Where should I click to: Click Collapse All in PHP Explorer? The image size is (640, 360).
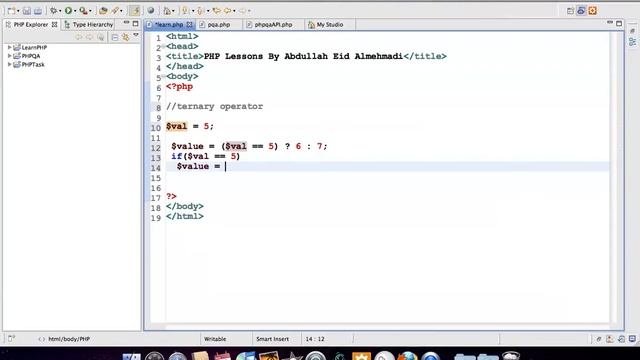coord(115,37)
